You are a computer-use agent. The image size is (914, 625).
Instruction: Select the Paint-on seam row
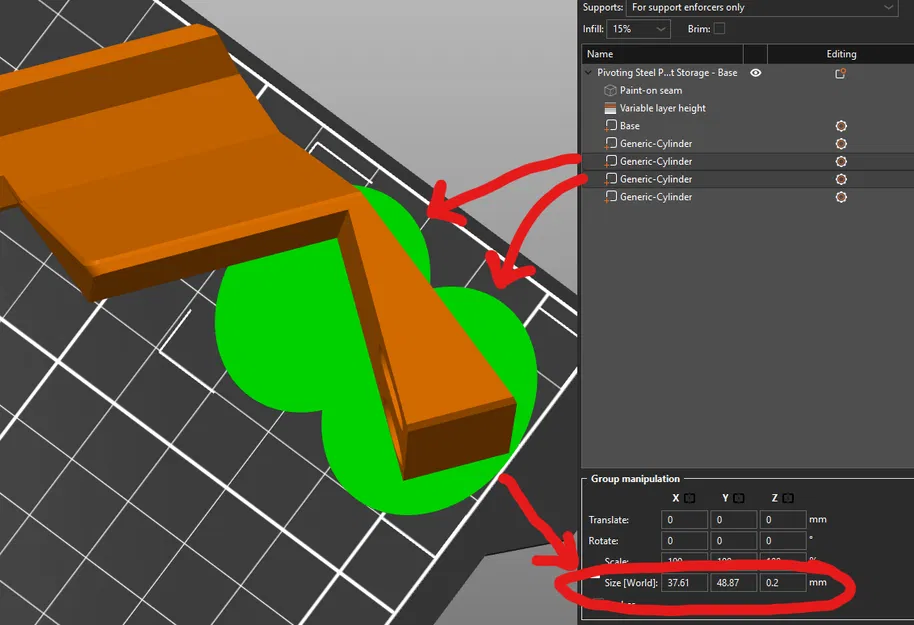[x=747, y=90]
